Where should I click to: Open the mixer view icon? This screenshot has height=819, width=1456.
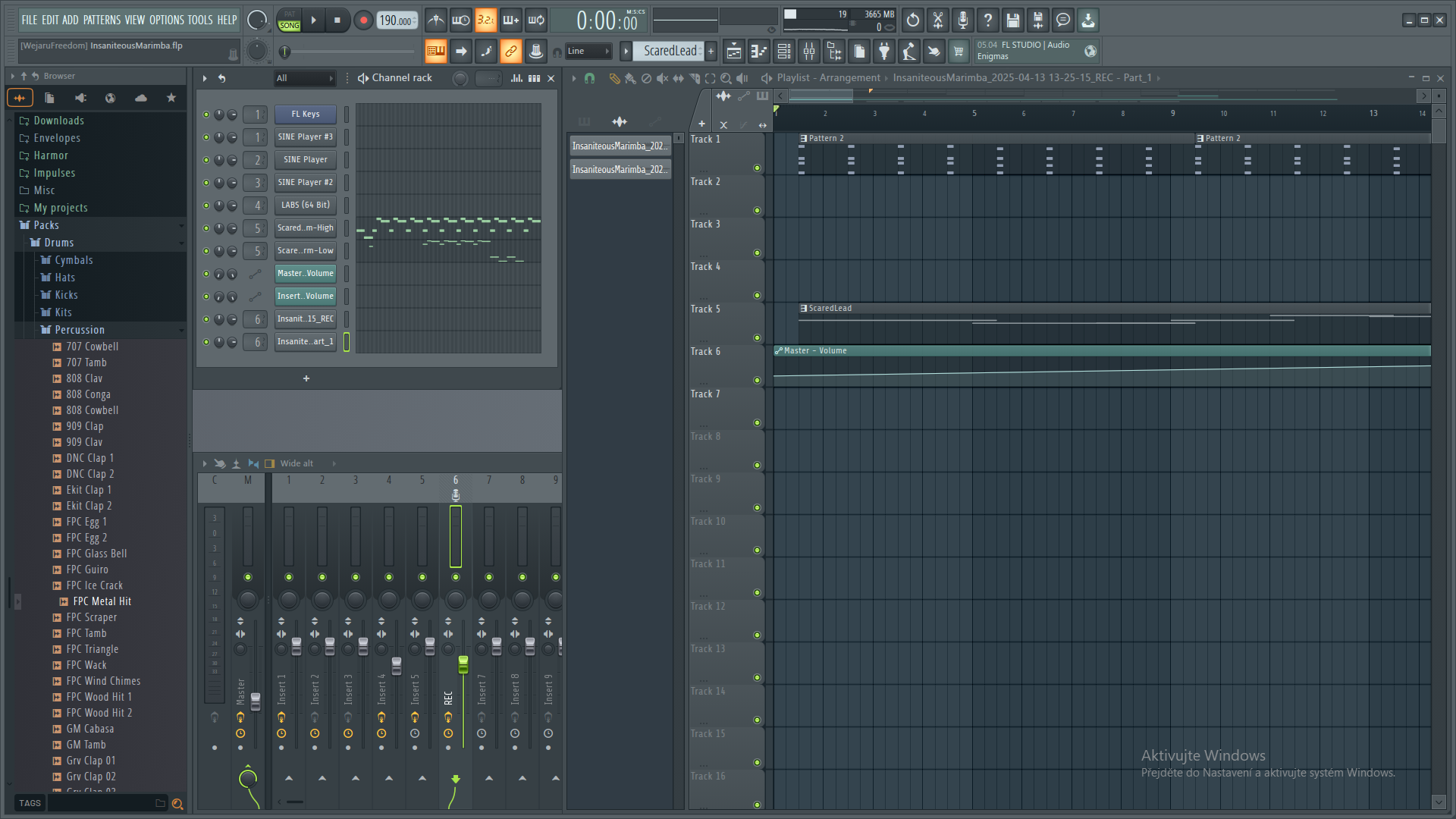(809, 52)
